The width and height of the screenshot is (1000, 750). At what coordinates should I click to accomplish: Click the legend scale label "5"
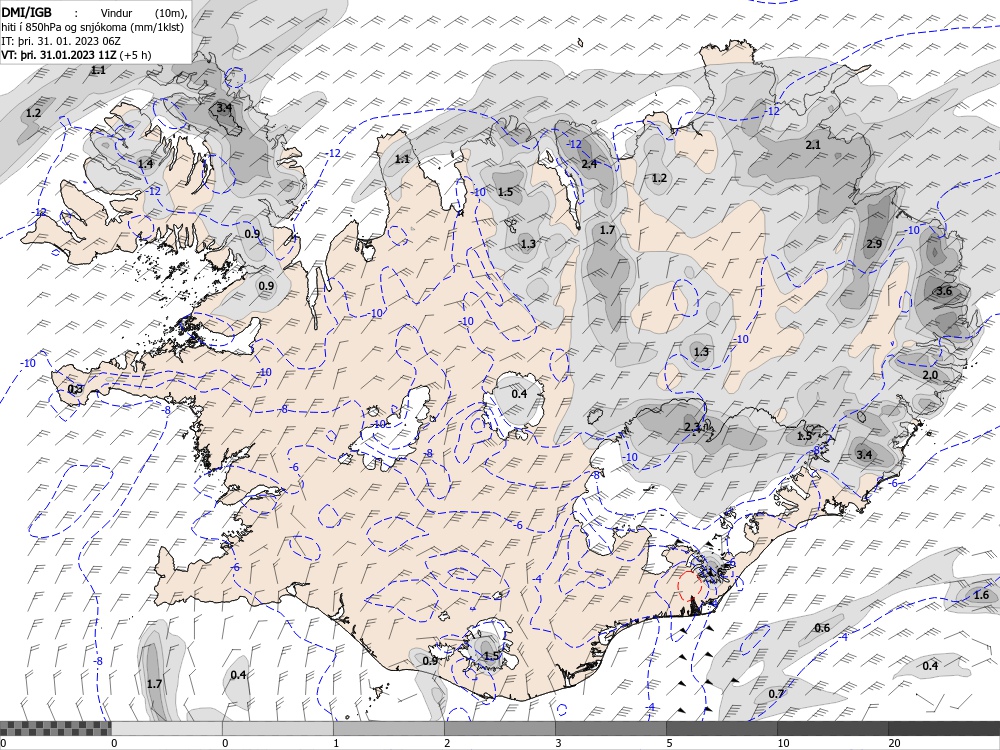tap(670, 743)
